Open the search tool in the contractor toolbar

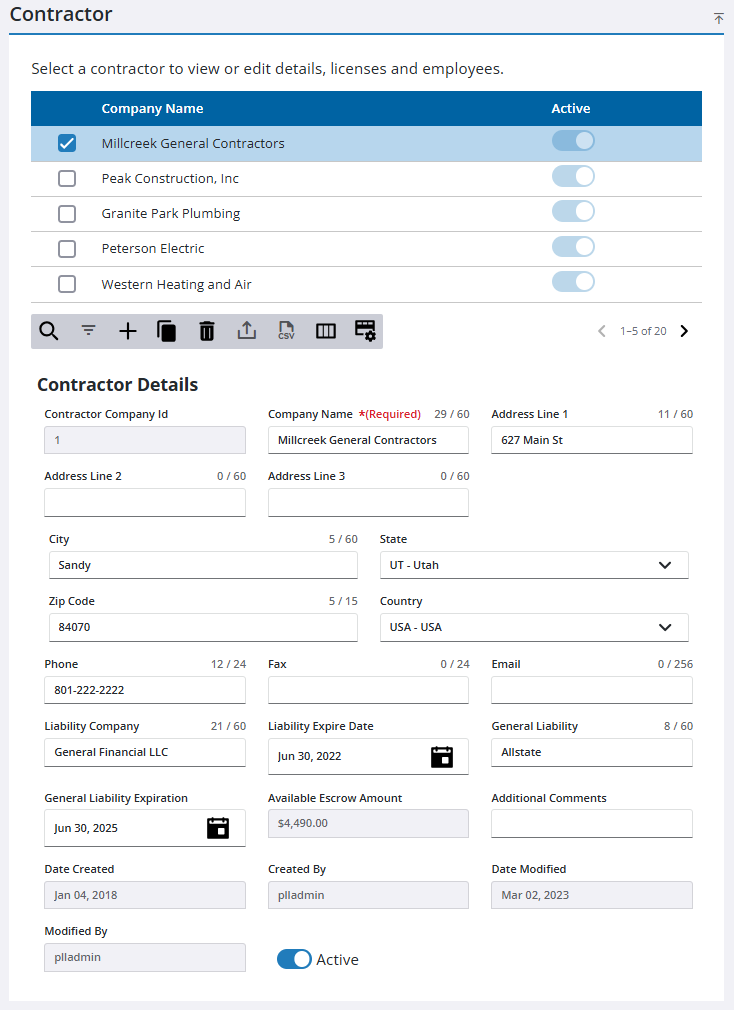pos(49,330)
